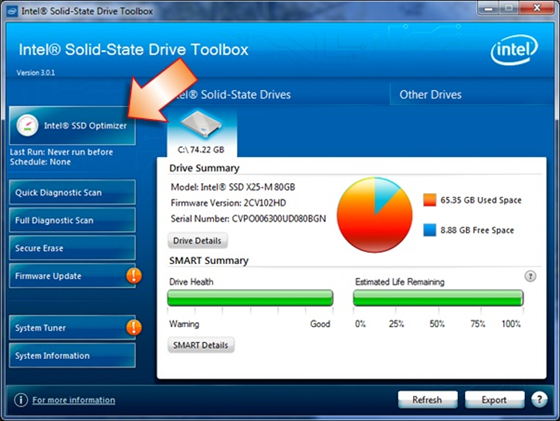Click the Intel logo
The image size is (560, 421).
pos(514,50)
